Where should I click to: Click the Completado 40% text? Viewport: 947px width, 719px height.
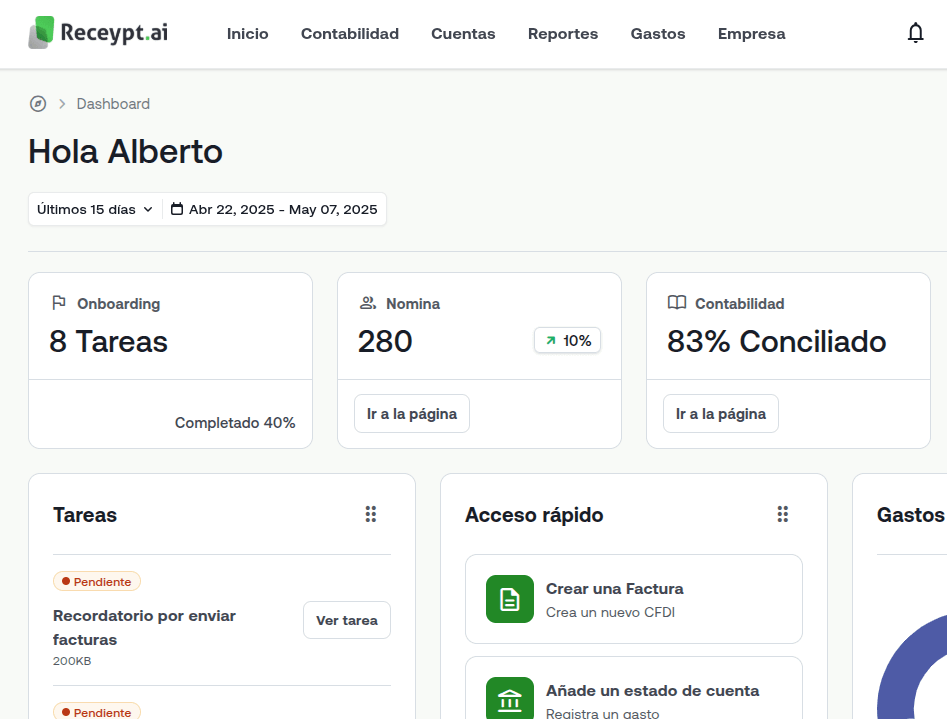coord(235,422)
